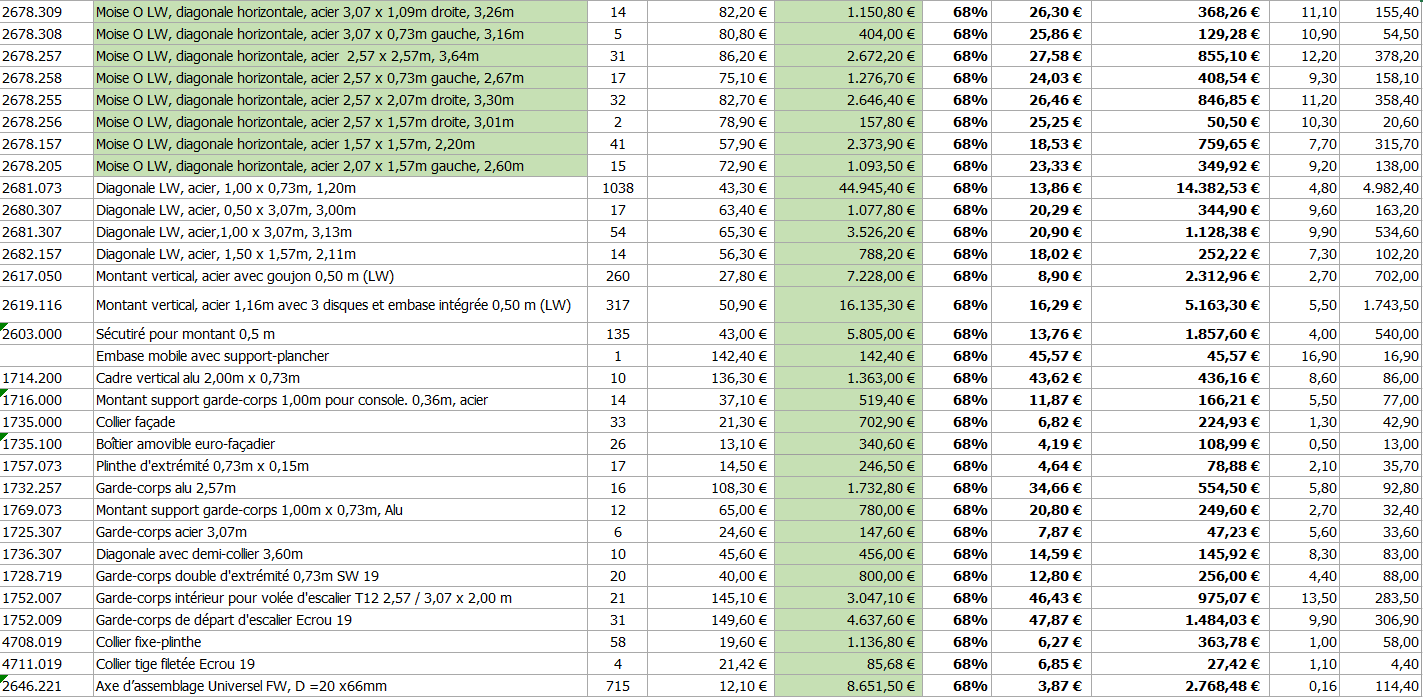Click reference 2678.205
Image resolution: width=1423 pixels, height=697 pixels.
point(46,166)
